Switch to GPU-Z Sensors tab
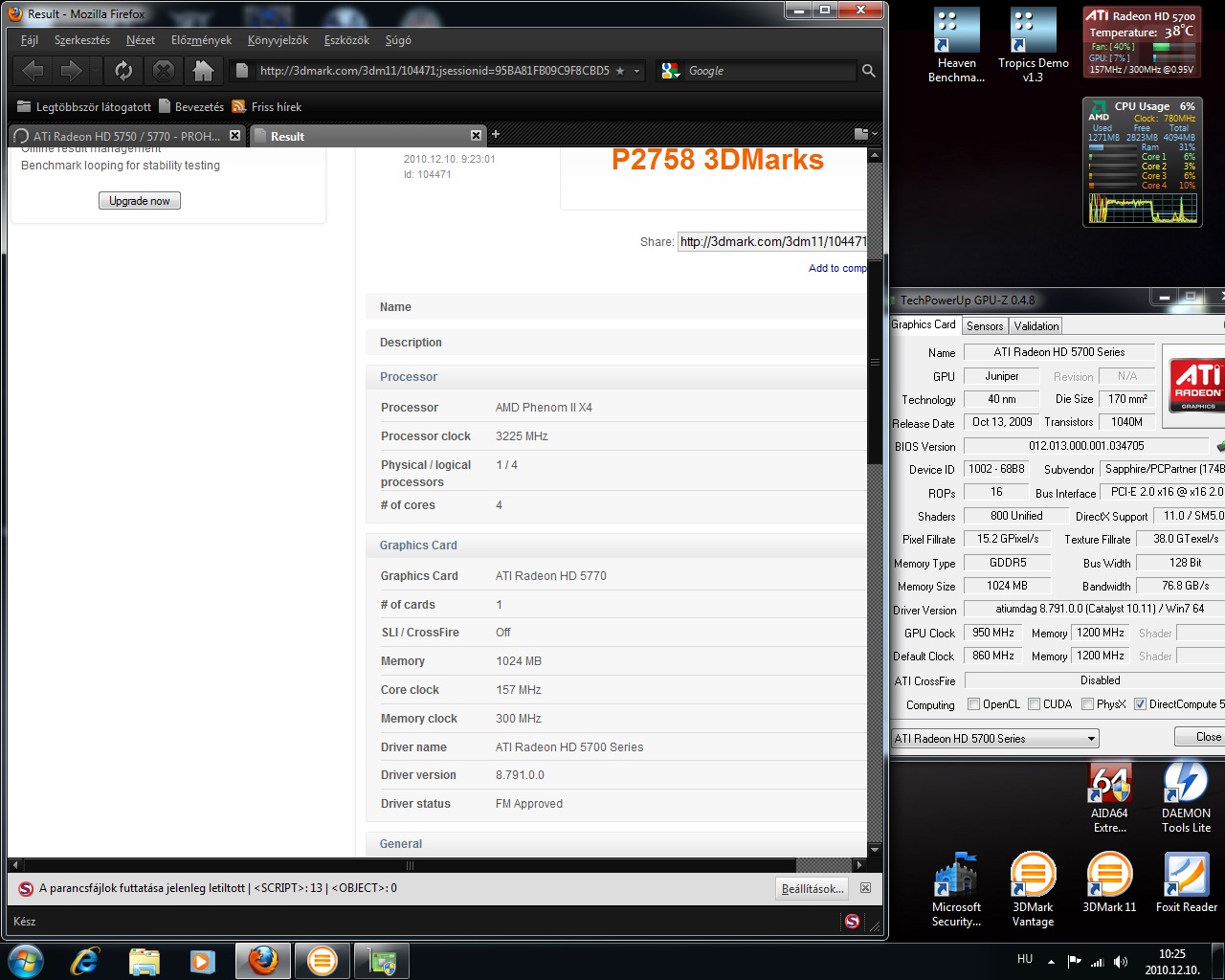Image resolution: width=1225 pixels, height=980 pixels. pyautogui.click(x=985, y=326)
